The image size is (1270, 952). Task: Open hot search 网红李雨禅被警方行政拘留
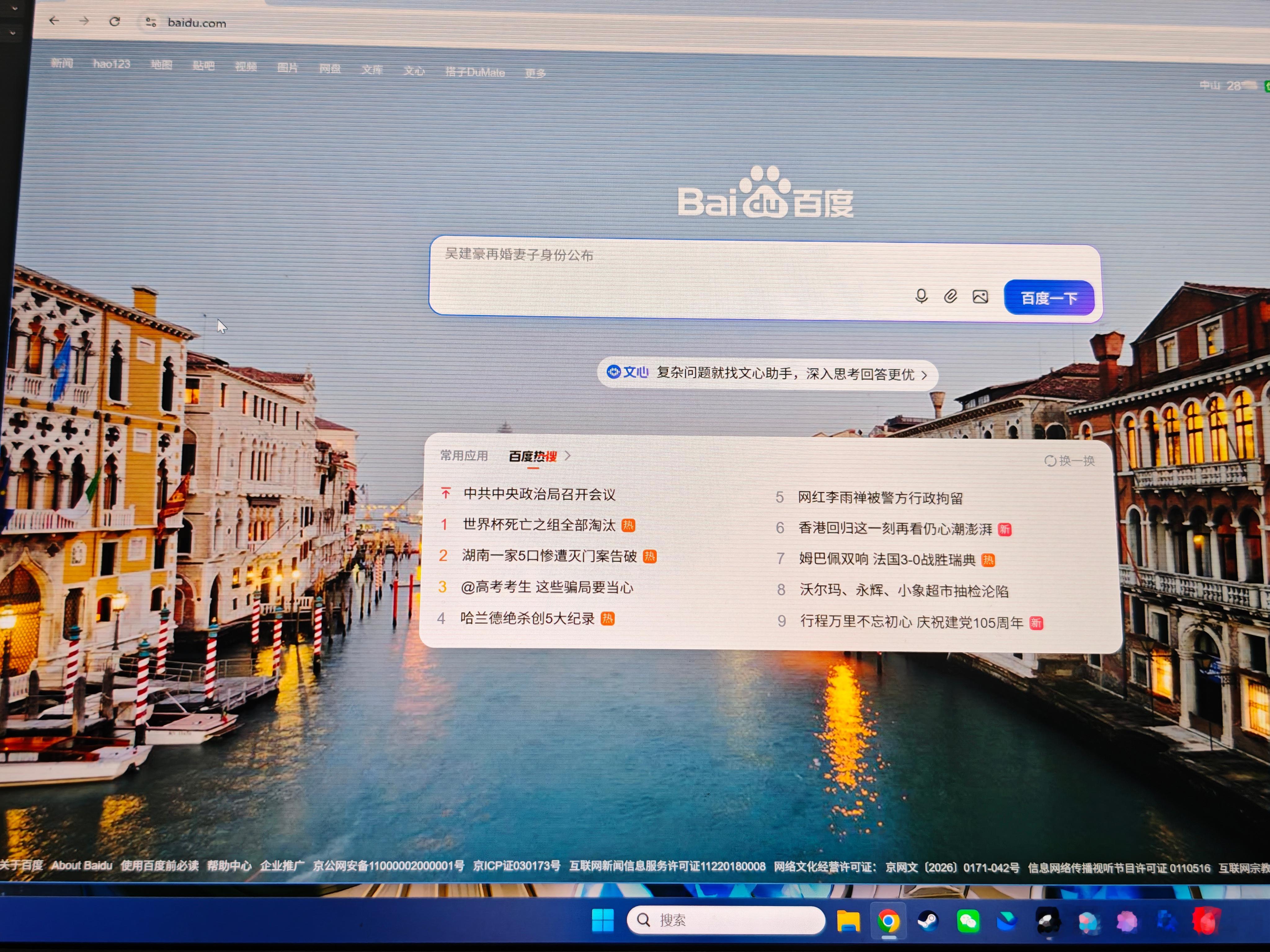coord(880,497)
